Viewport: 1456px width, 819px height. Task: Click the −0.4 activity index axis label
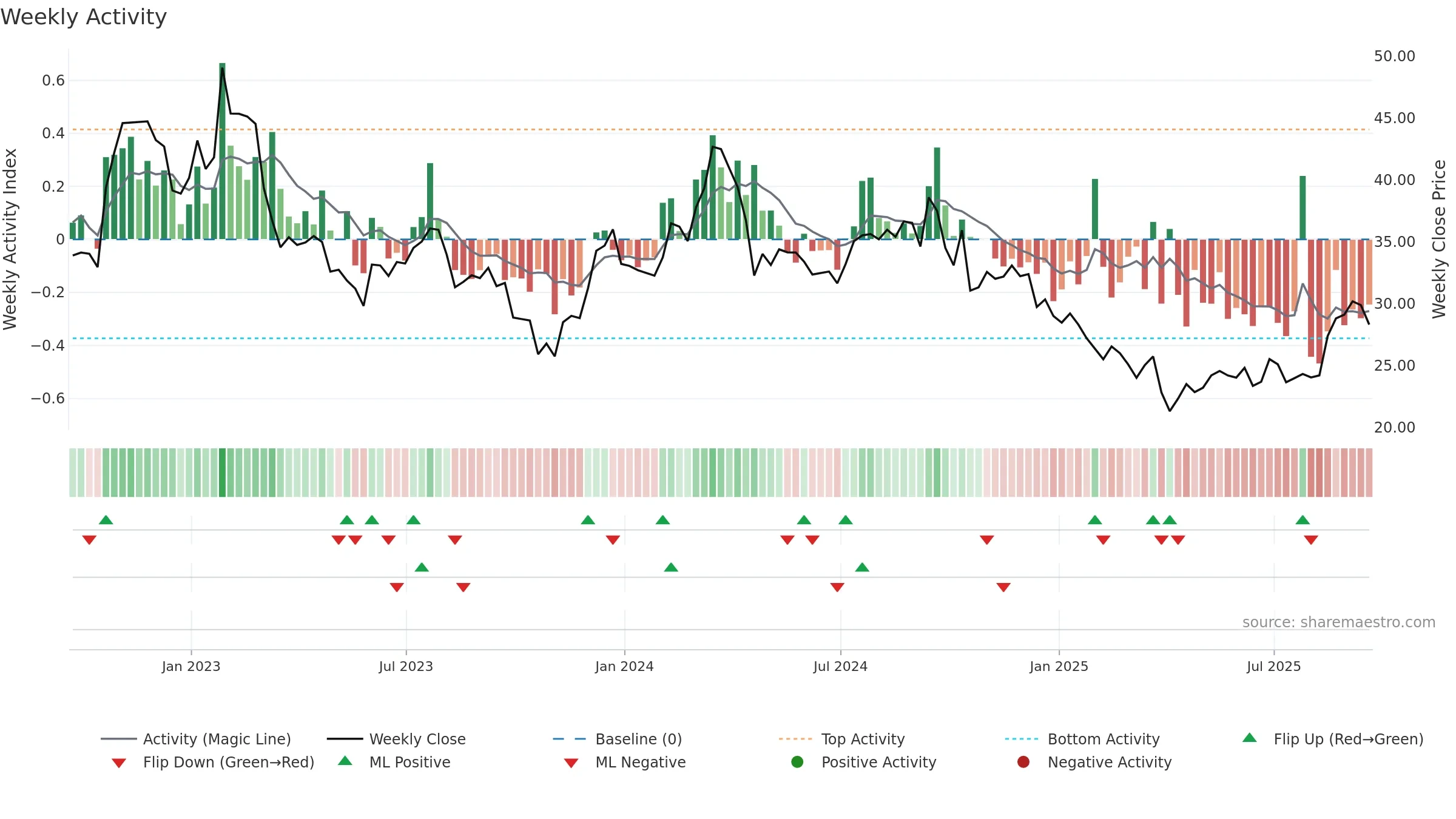[x=48, y=345]
